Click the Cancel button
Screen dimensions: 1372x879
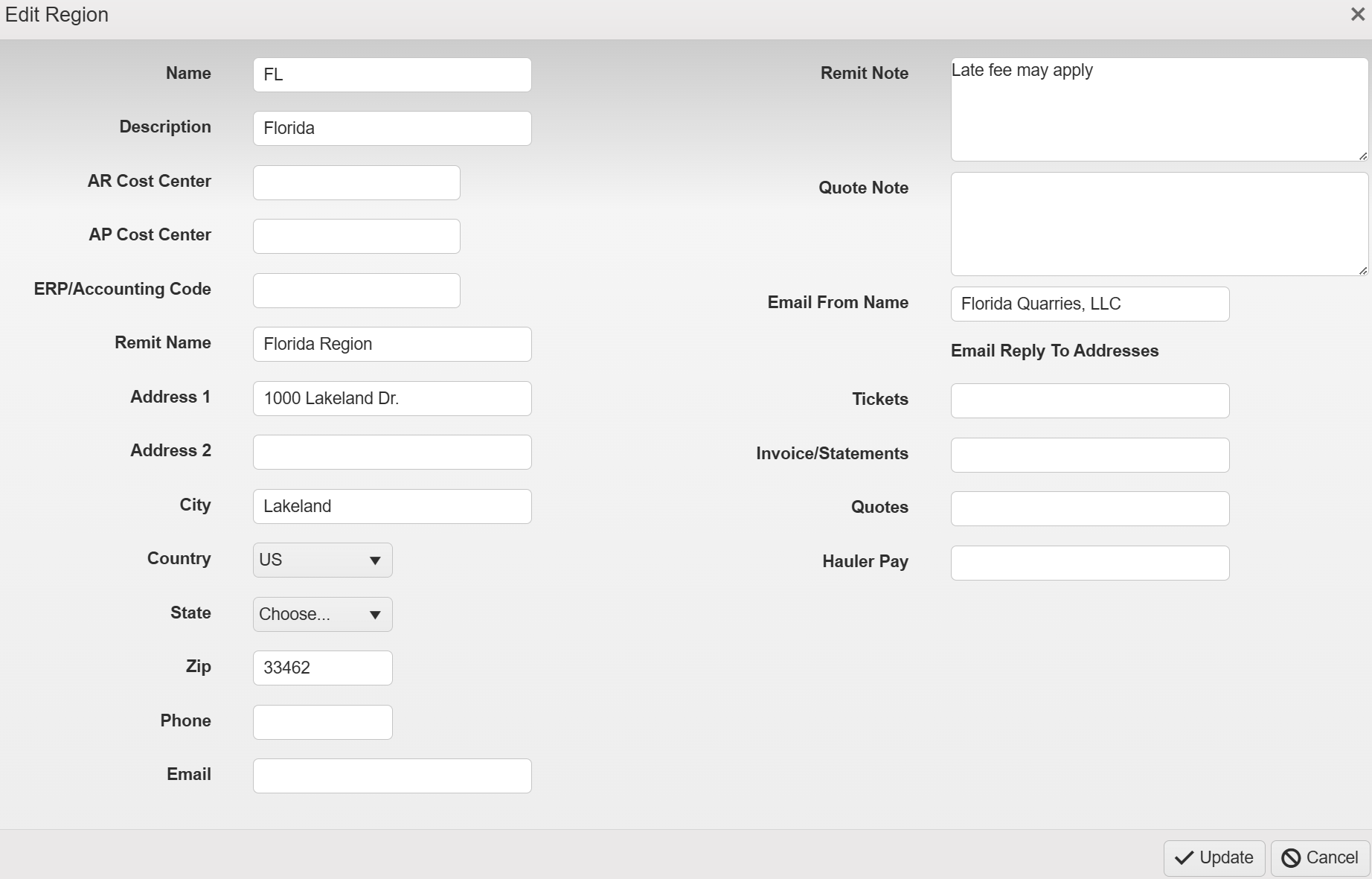[x=1320, y=857]
